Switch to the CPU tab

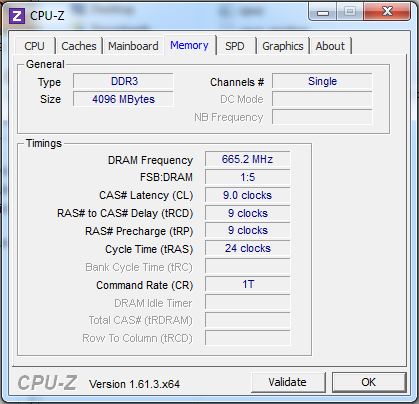pos(34,46)
